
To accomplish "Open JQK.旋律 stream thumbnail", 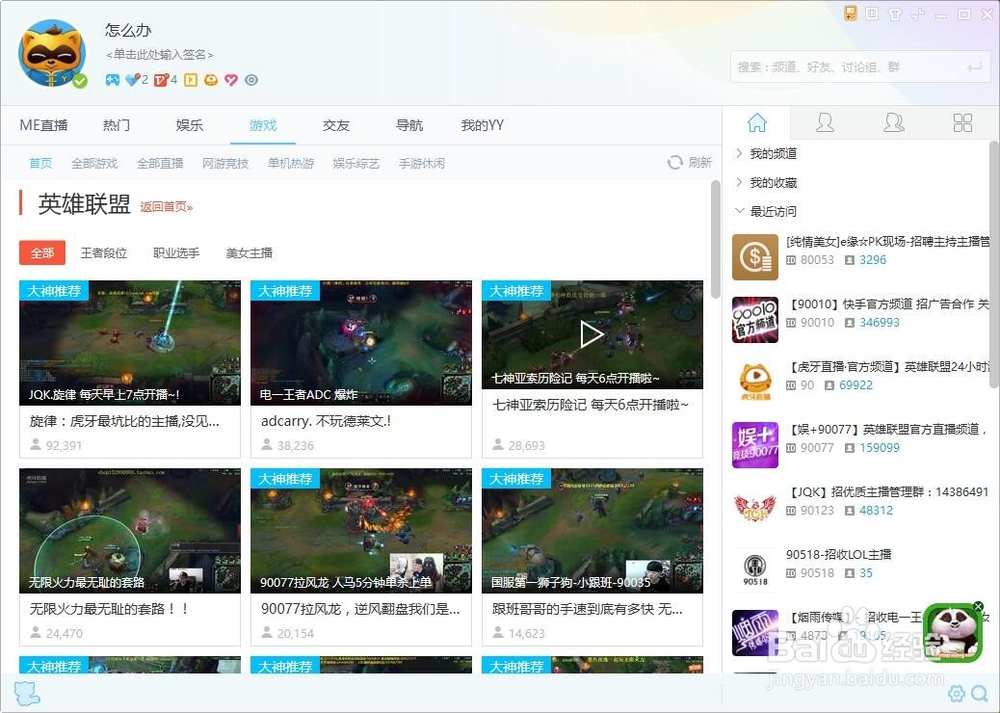I will pyautogui.click(x=130, y=342).
